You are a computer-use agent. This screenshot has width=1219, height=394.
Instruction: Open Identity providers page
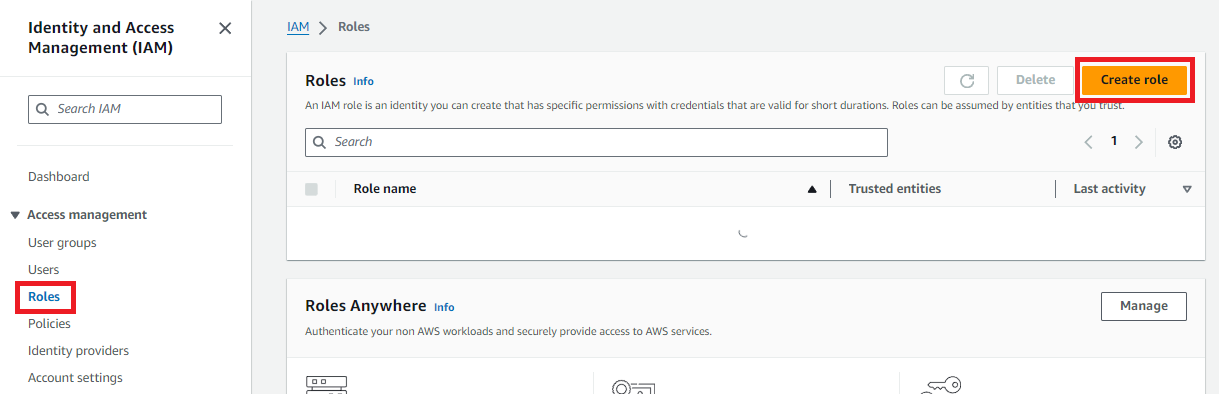point(78,351)
